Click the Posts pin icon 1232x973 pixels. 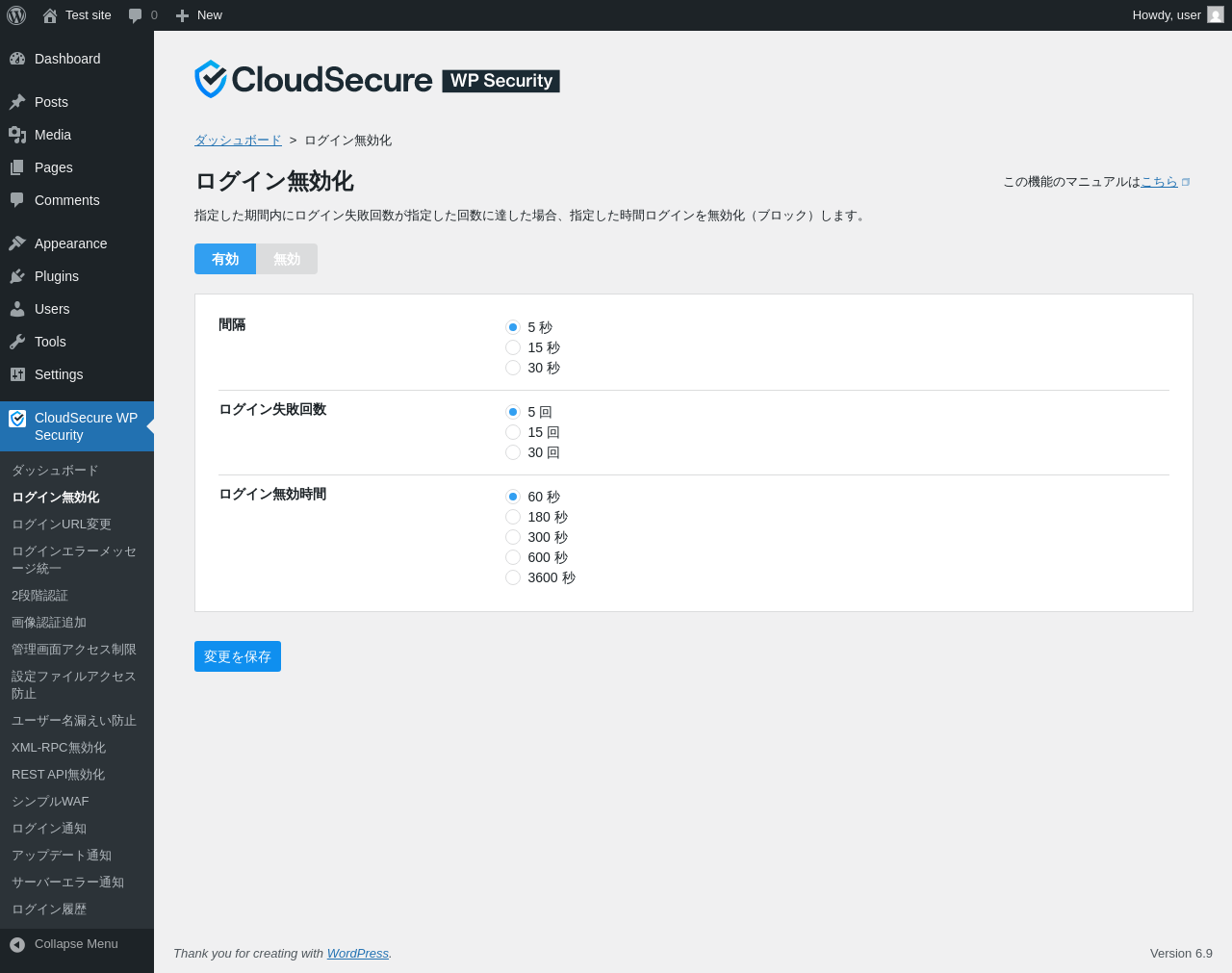tap(17, 102)
